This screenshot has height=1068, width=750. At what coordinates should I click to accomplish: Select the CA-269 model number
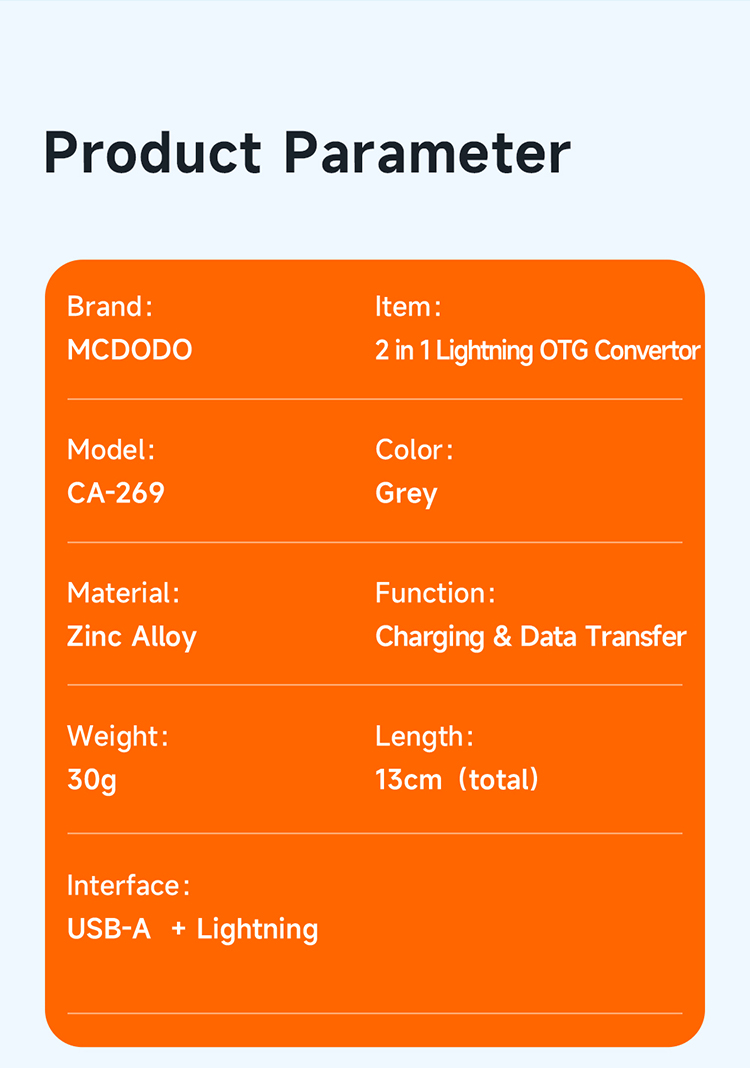click(116, 493)
